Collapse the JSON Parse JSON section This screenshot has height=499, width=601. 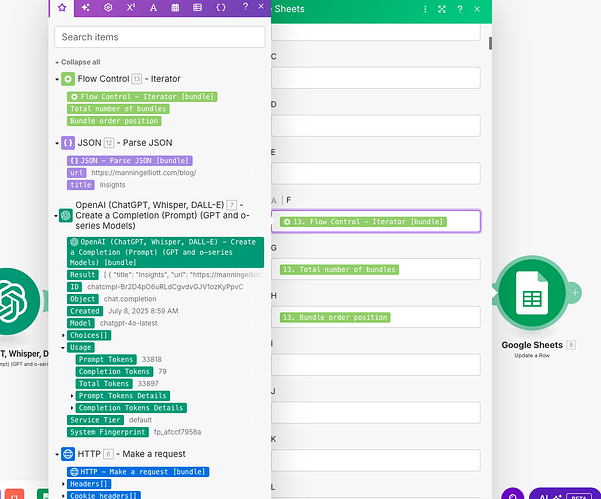(57, 143)
